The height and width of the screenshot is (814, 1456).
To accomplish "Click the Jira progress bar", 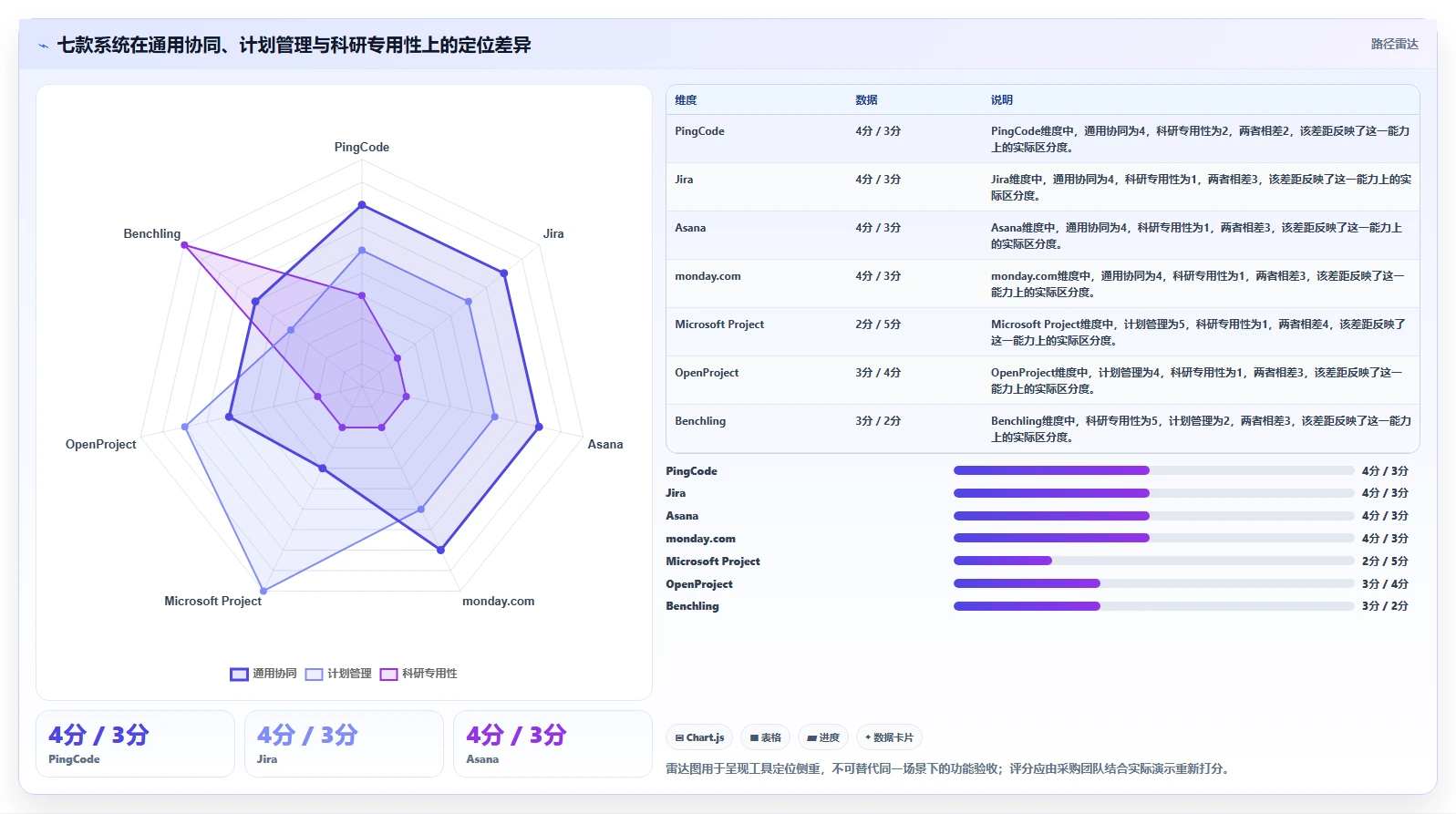I will click(1153, 493).
